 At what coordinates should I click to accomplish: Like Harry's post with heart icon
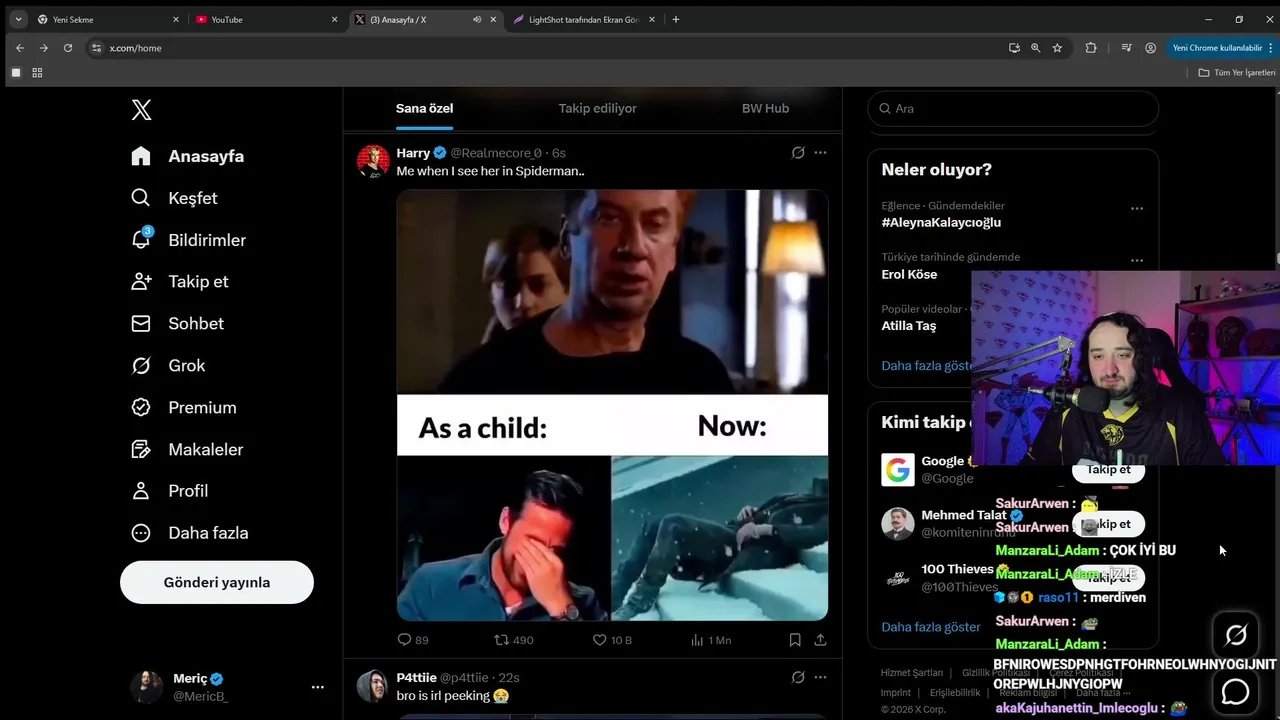[x=600, y=640]
